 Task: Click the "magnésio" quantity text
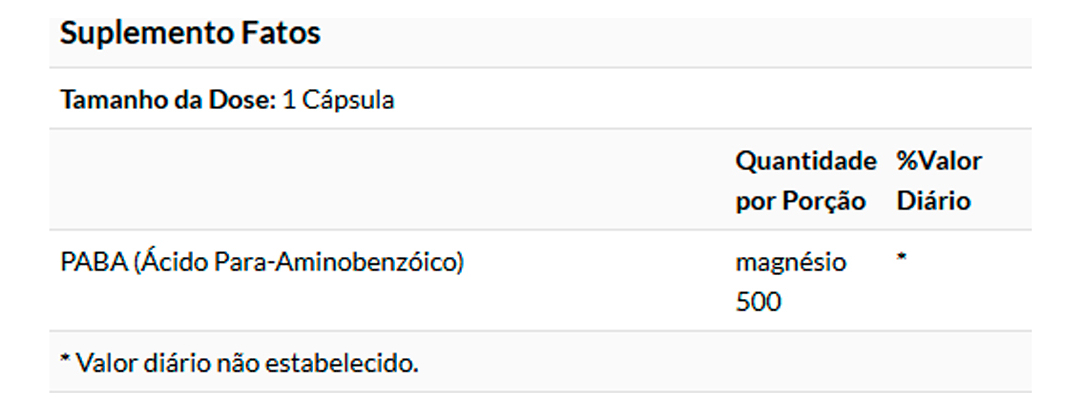[x=790, y=263]
